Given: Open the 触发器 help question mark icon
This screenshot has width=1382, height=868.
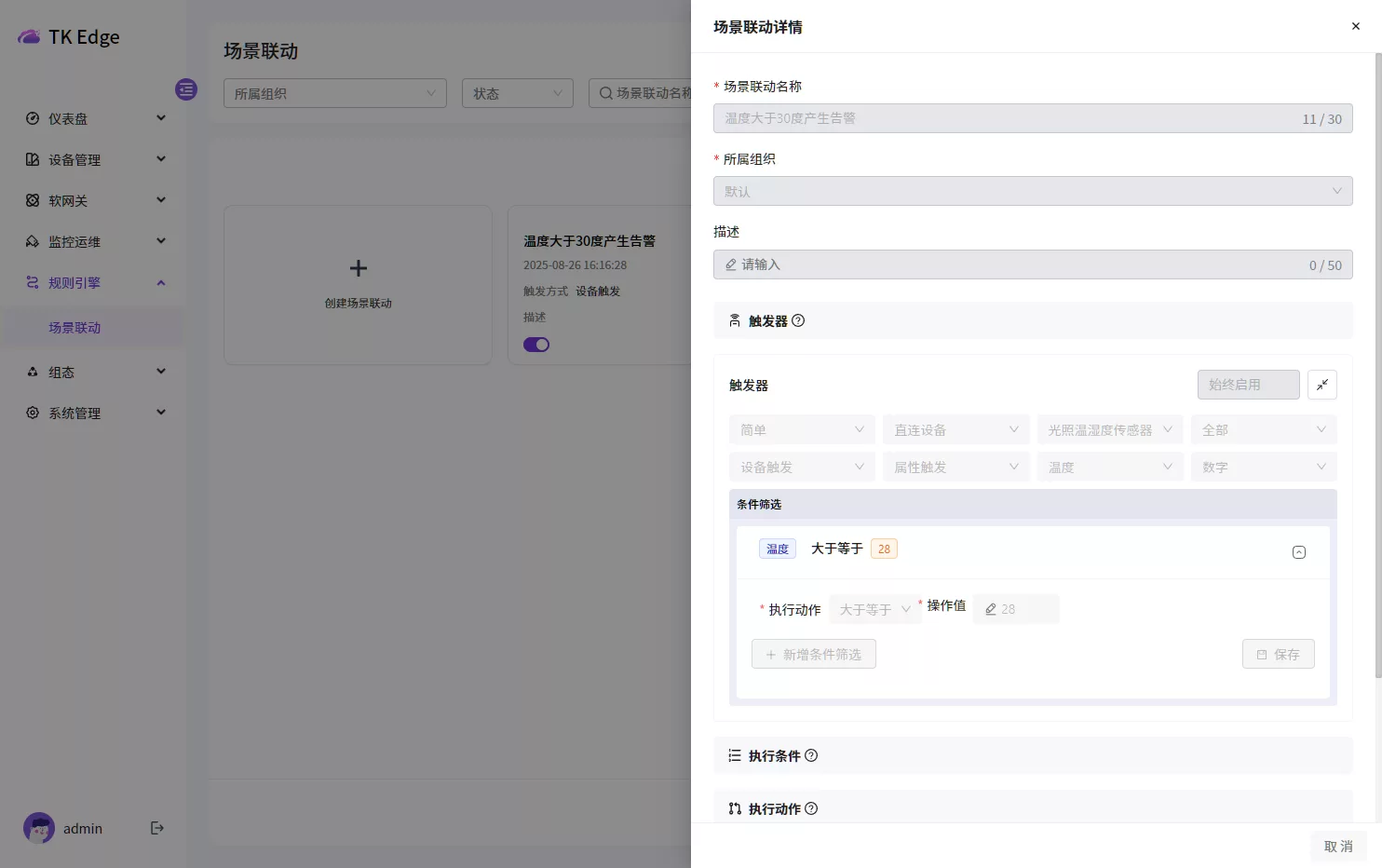Looking at the screenshot, I should click(797, 320).
